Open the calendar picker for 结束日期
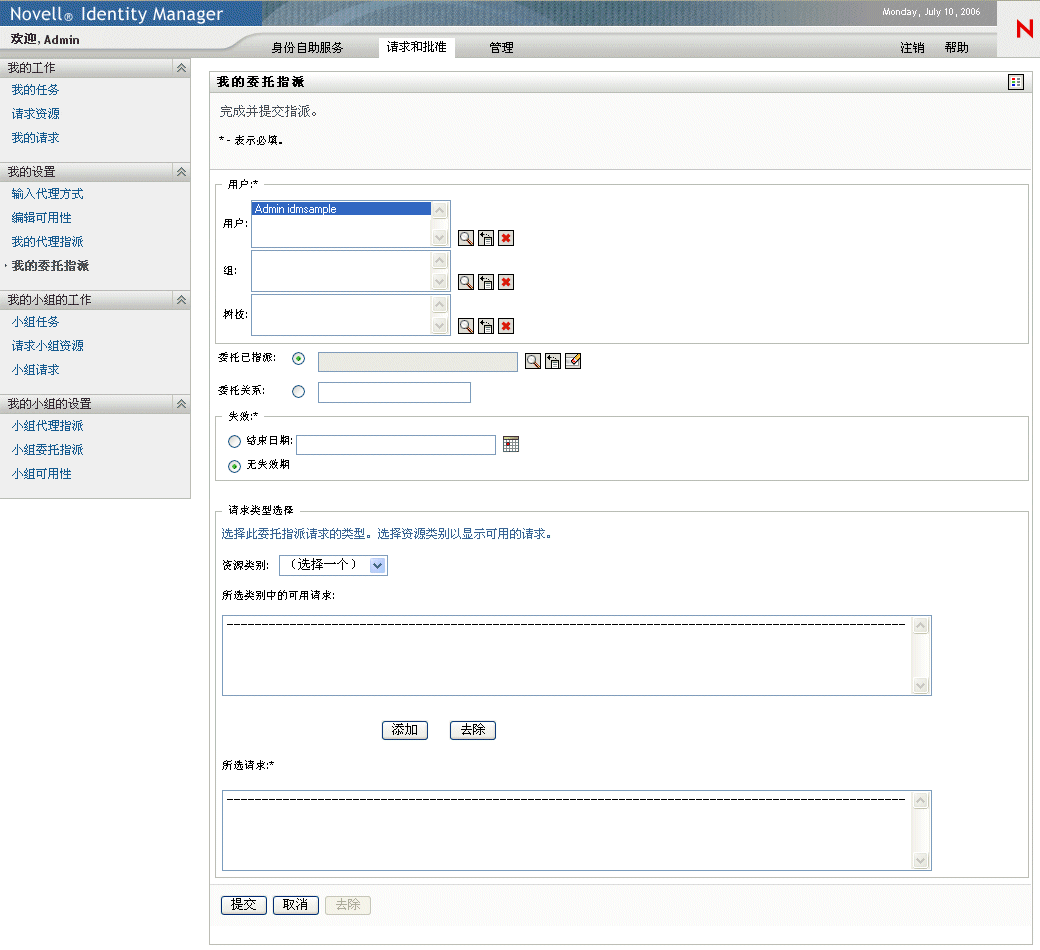The width and height of the screenshot is (1040, 950). (511, 444)
